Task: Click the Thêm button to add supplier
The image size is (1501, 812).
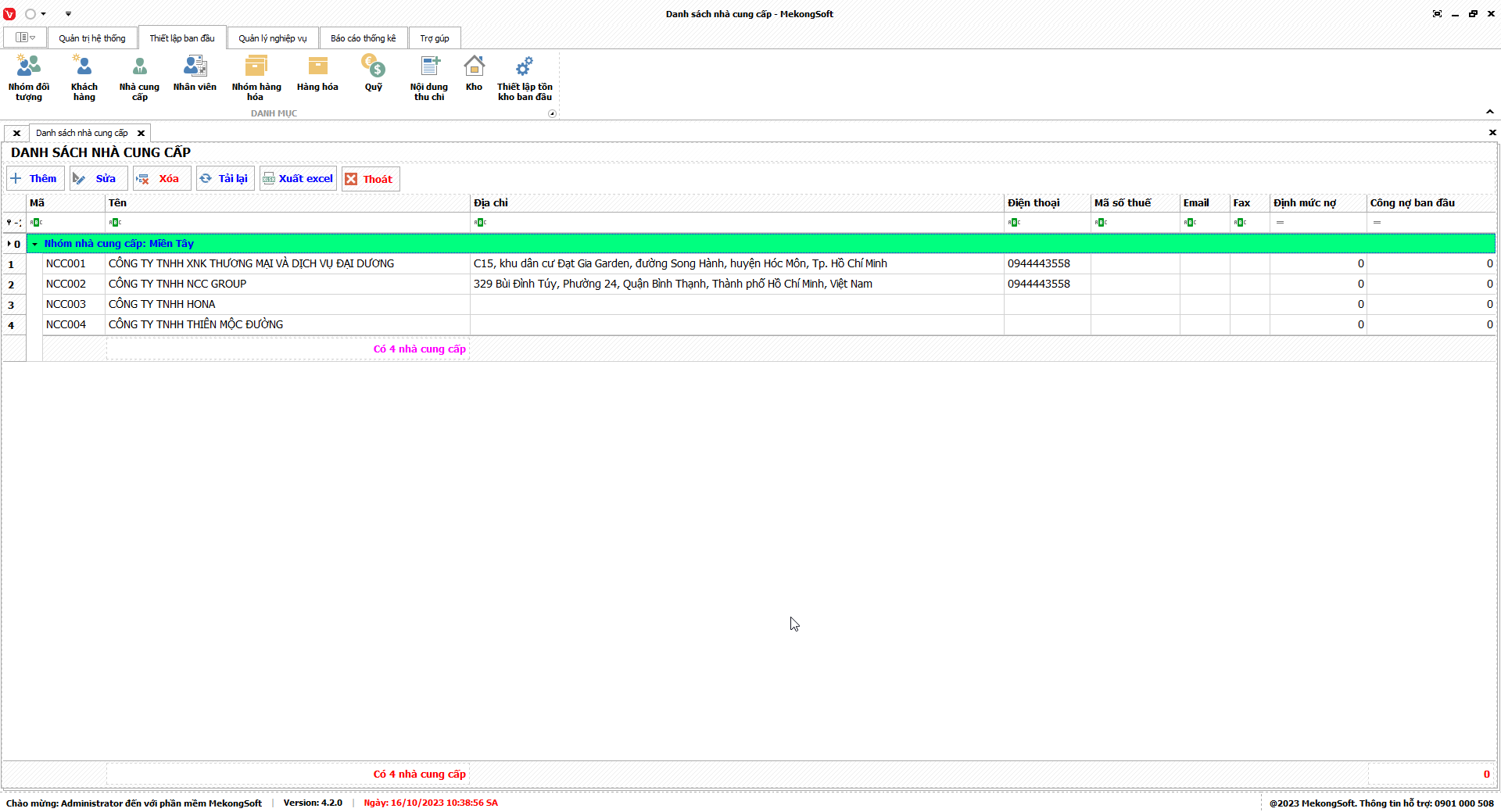Action: [x=35, y=179]
